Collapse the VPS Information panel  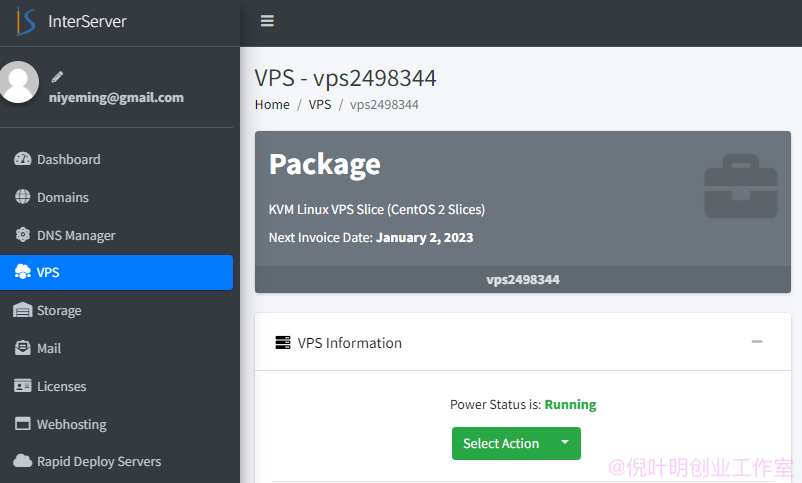[757, 341]
